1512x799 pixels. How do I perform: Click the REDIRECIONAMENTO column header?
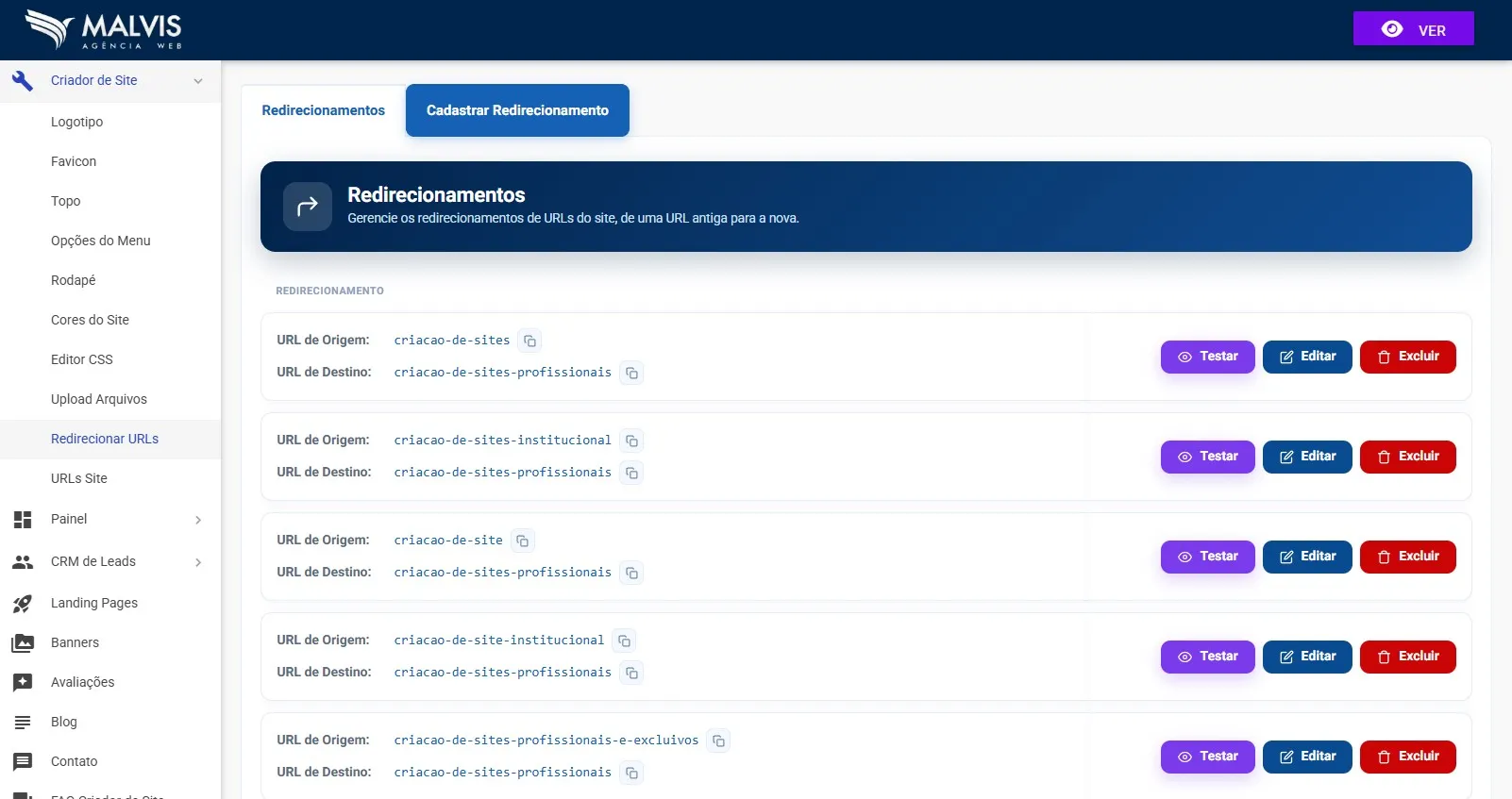pos(329,291)
